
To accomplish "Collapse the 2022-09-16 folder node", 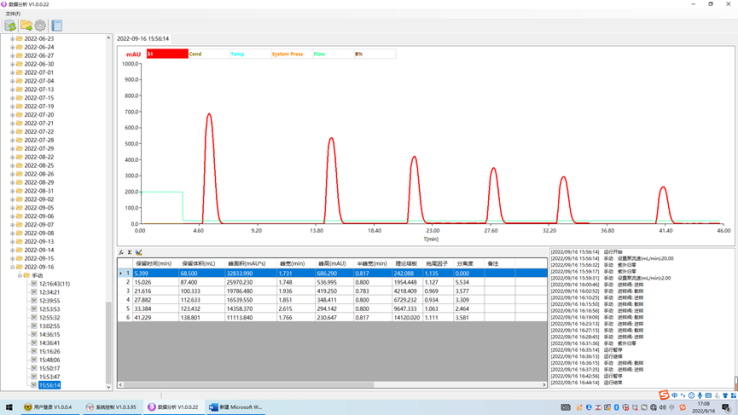I will tap(12, 267).
